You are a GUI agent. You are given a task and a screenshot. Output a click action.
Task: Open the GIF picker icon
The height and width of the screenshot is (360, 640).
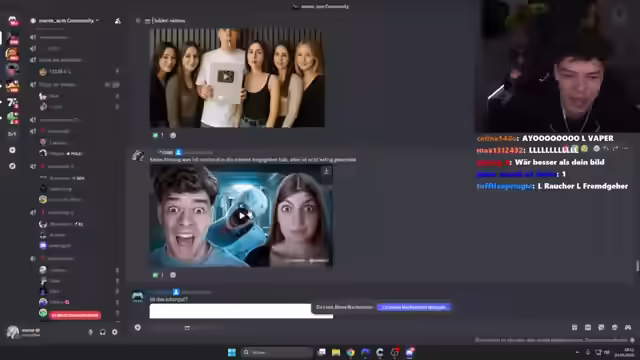[x=588, y=327]
